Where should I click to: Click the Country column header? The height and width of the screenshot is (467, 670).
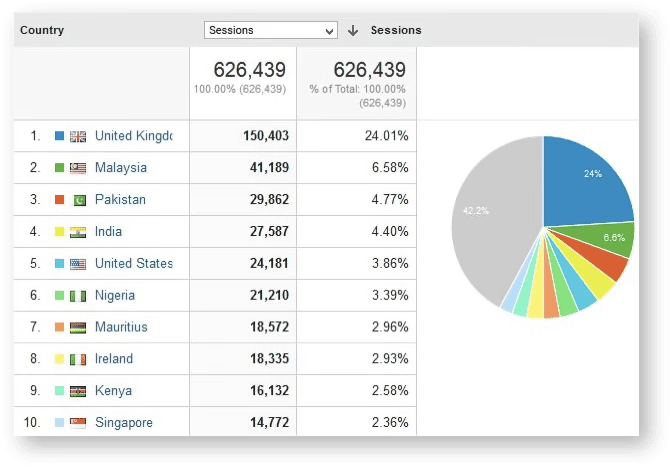pyautogui.click(x=42, y=30)
